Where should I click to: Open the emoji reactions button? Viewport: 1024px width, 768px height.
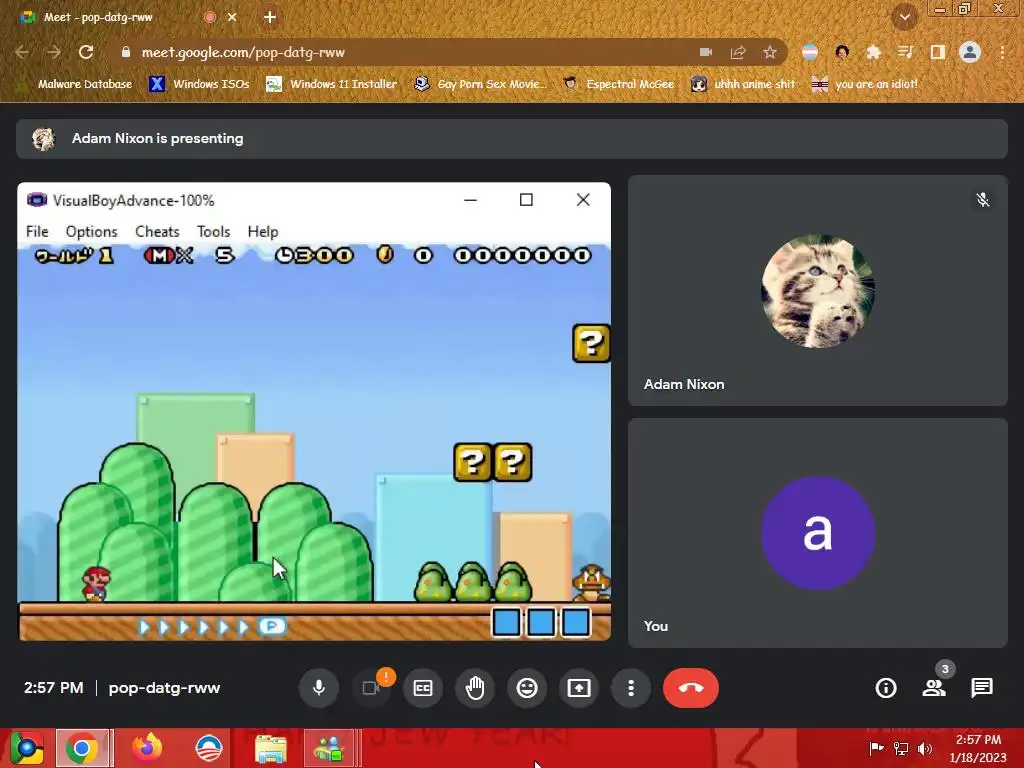coord(527,688)
